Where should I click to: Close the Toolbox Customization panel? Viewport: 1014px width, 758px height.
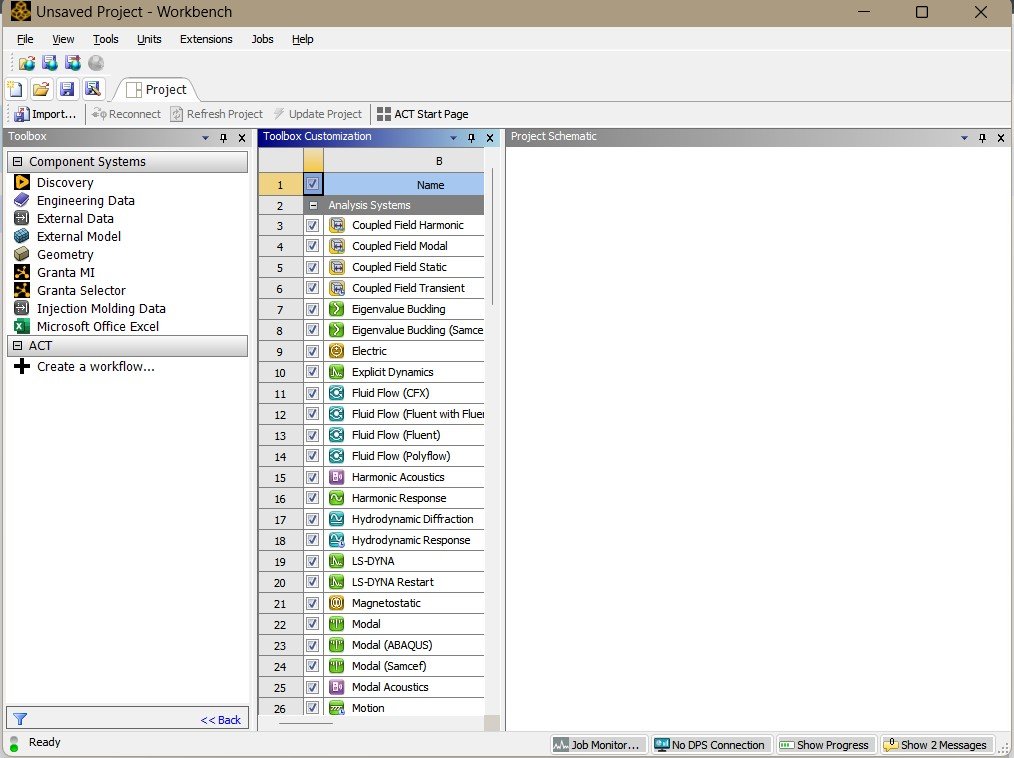coord(490,138)
